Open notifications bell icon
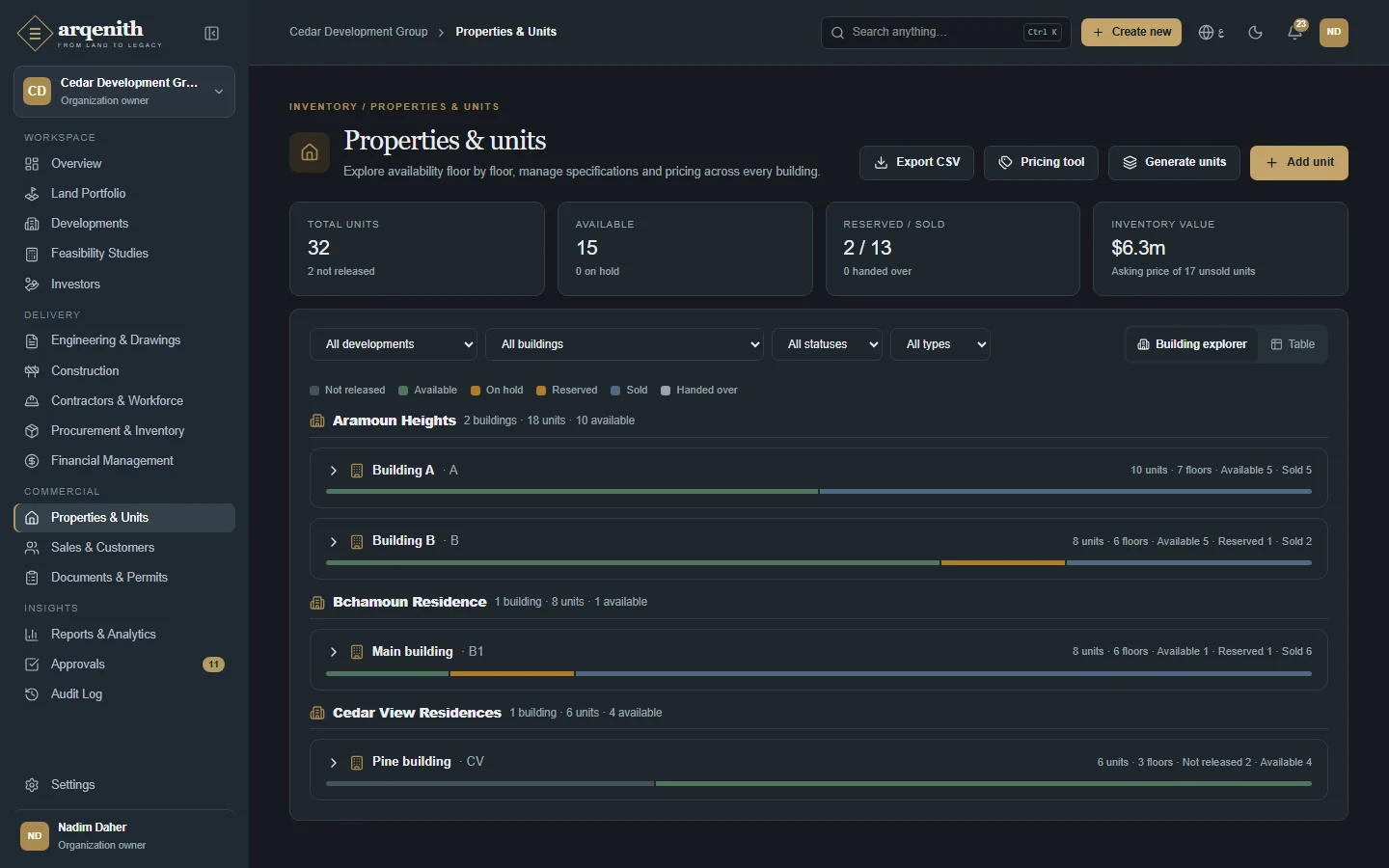This screenshot has width=1389, height=868. [1295, 32]
